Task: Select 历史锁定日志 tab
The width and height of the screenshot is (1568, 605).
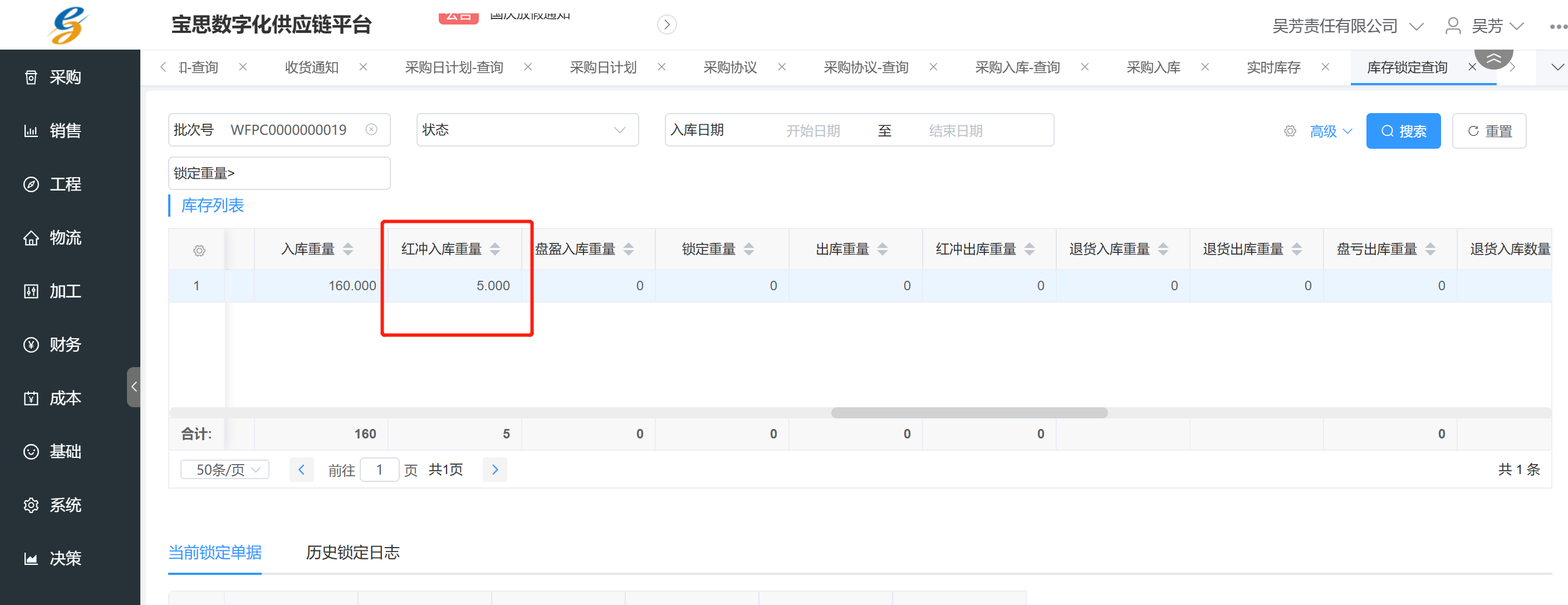Action: [353, 553]
